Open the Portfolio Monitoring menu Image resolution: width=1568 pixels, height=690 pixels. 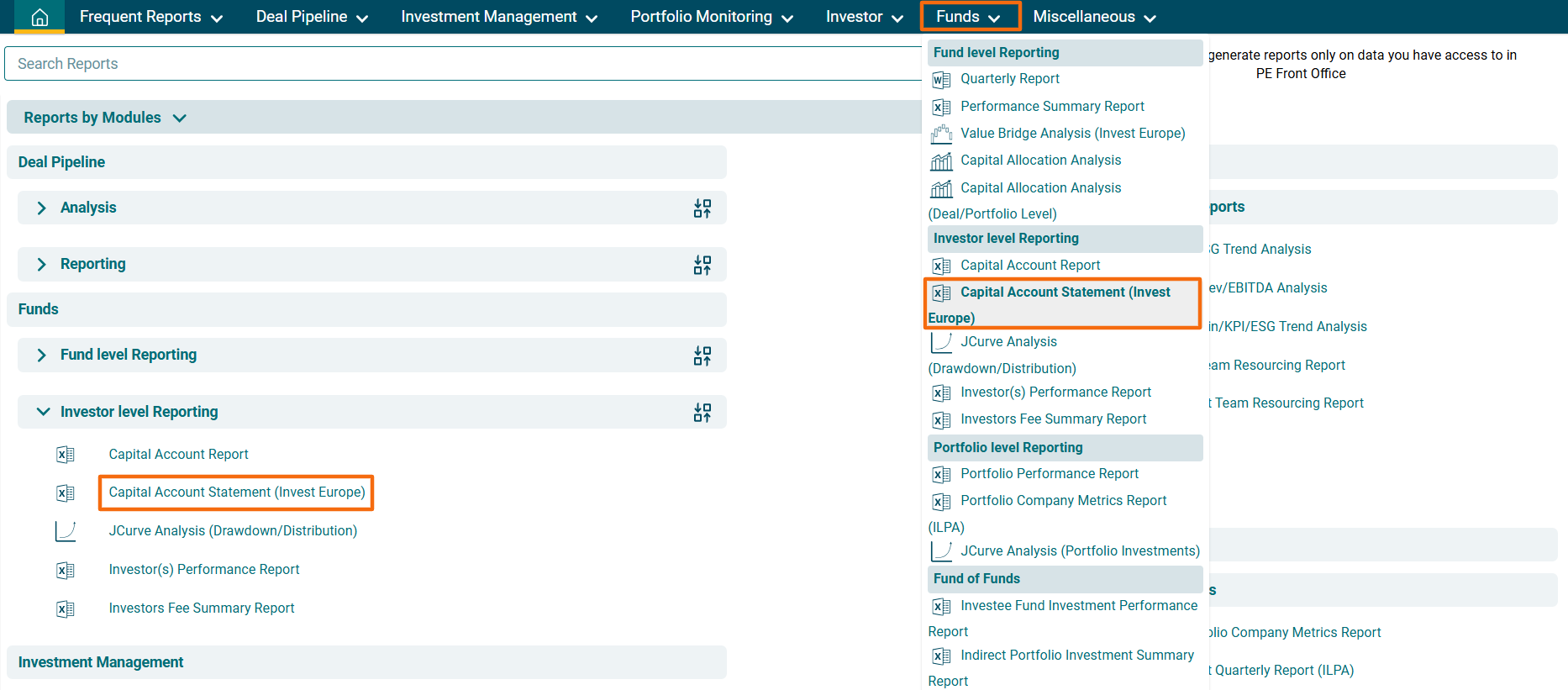711,17
